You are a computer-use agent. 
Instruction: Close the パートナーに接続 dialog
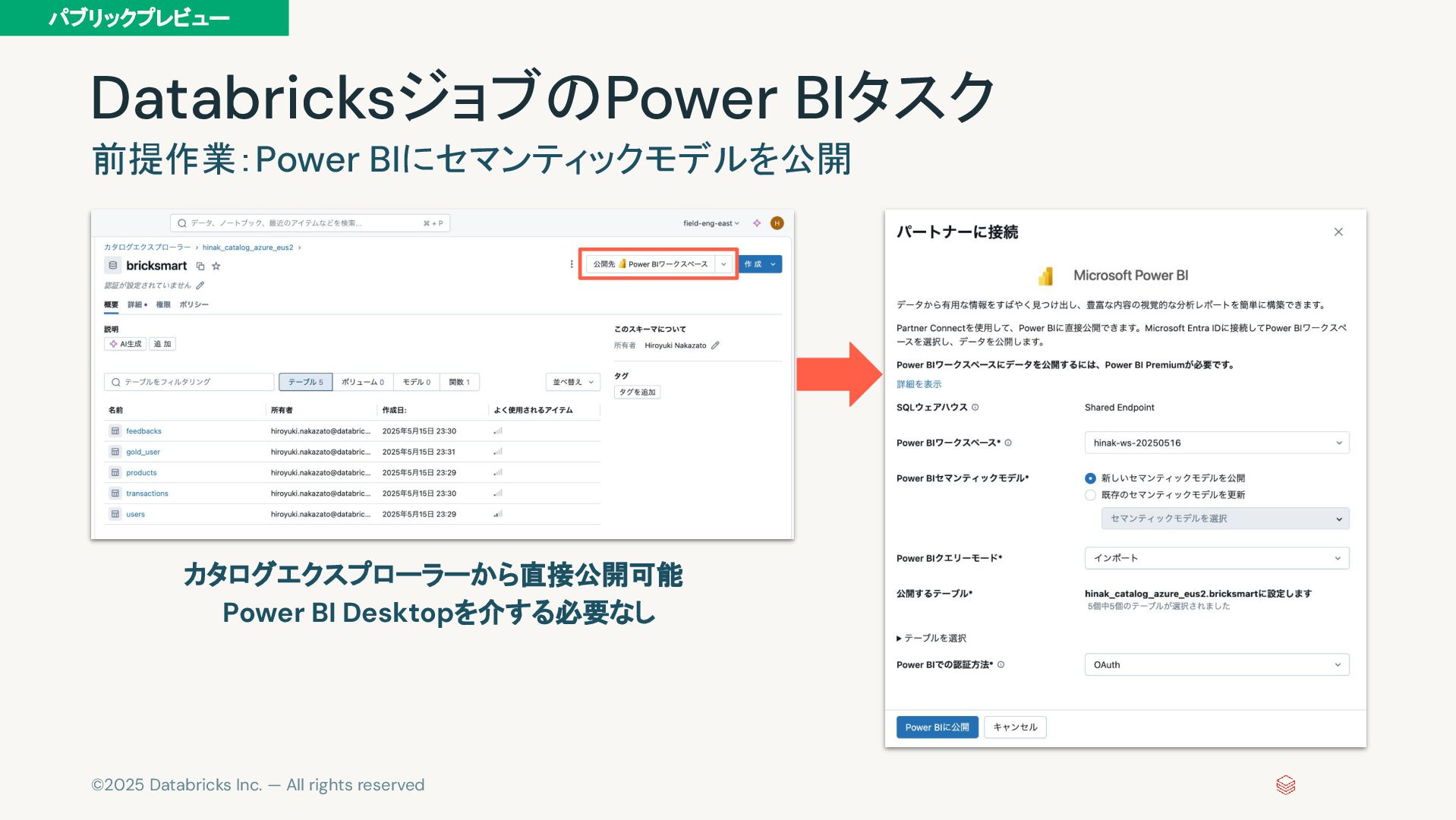tap(1338, 232)
